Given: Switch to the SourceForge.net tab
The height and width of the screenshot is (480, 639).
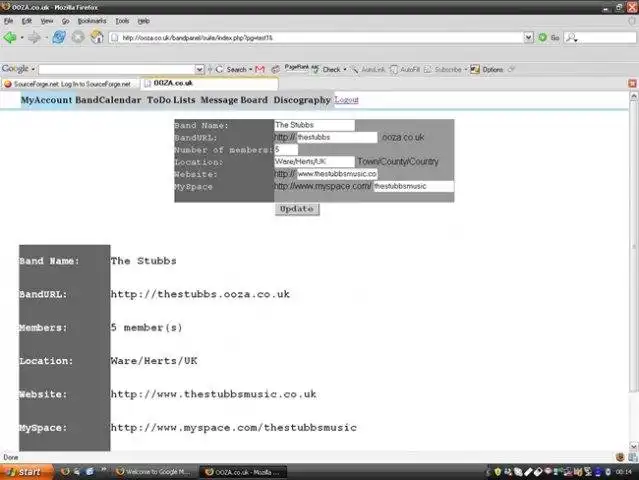Looking at the screenshot, I should (x=70, y=84).
